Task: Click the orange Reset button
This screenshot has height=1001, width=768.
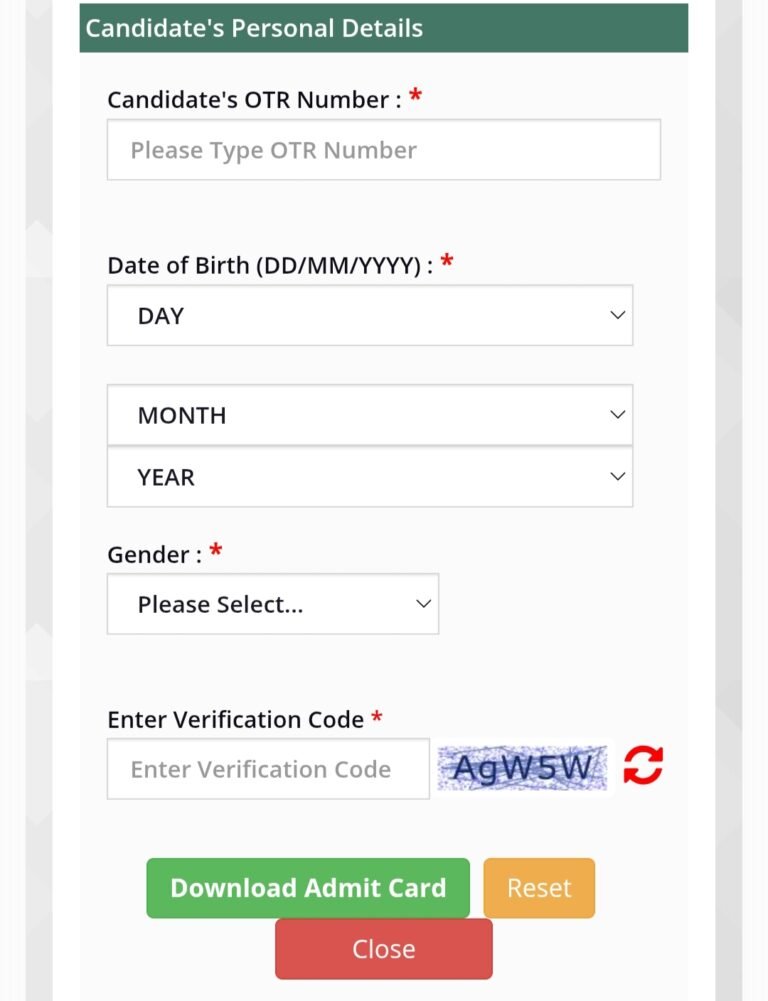Action: [x=539, y=888]
